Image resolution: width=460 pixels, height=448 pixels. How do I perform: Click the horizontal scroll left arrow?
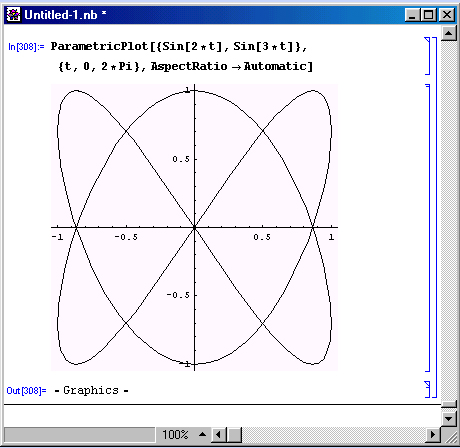pyautogui.click(x=219, y=434)
